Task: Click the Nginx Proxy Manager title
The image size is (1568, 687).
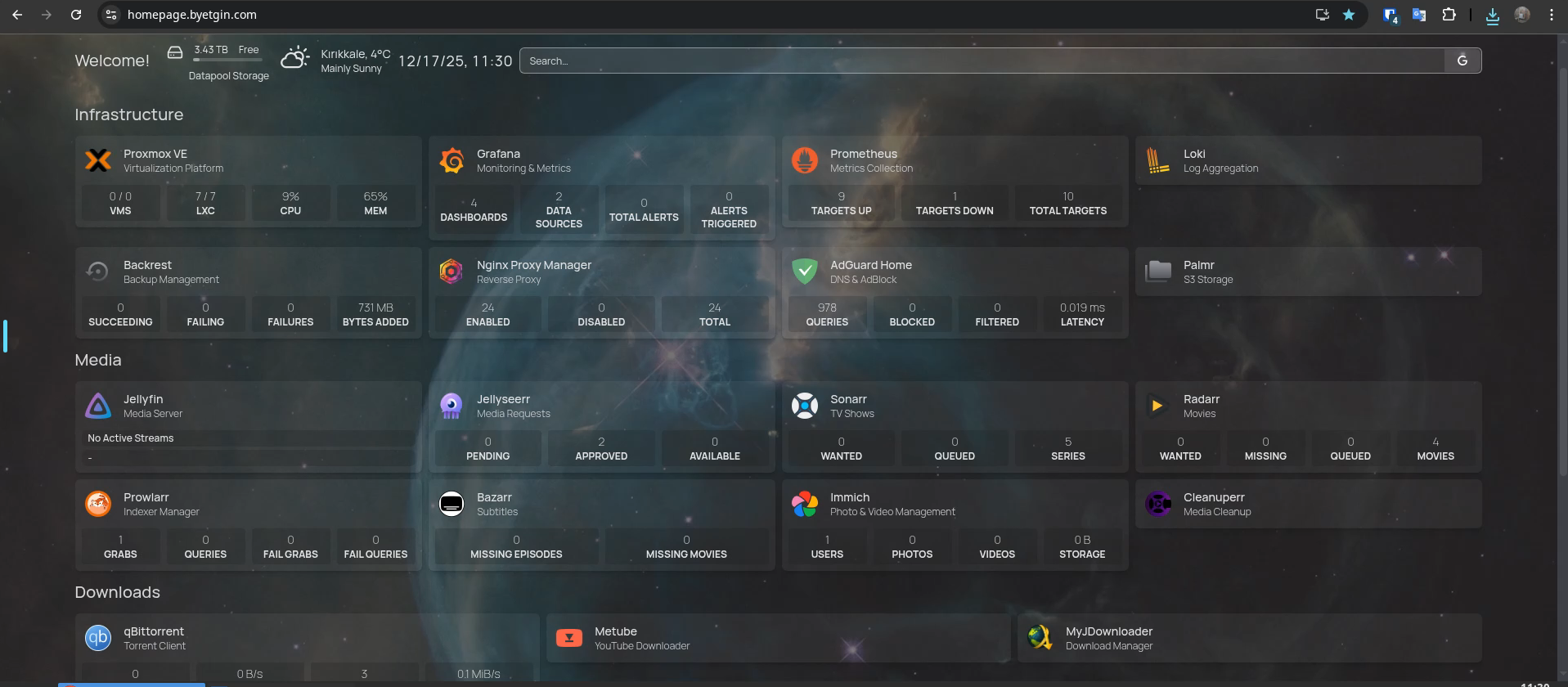Action: click(x=533, y=265)
